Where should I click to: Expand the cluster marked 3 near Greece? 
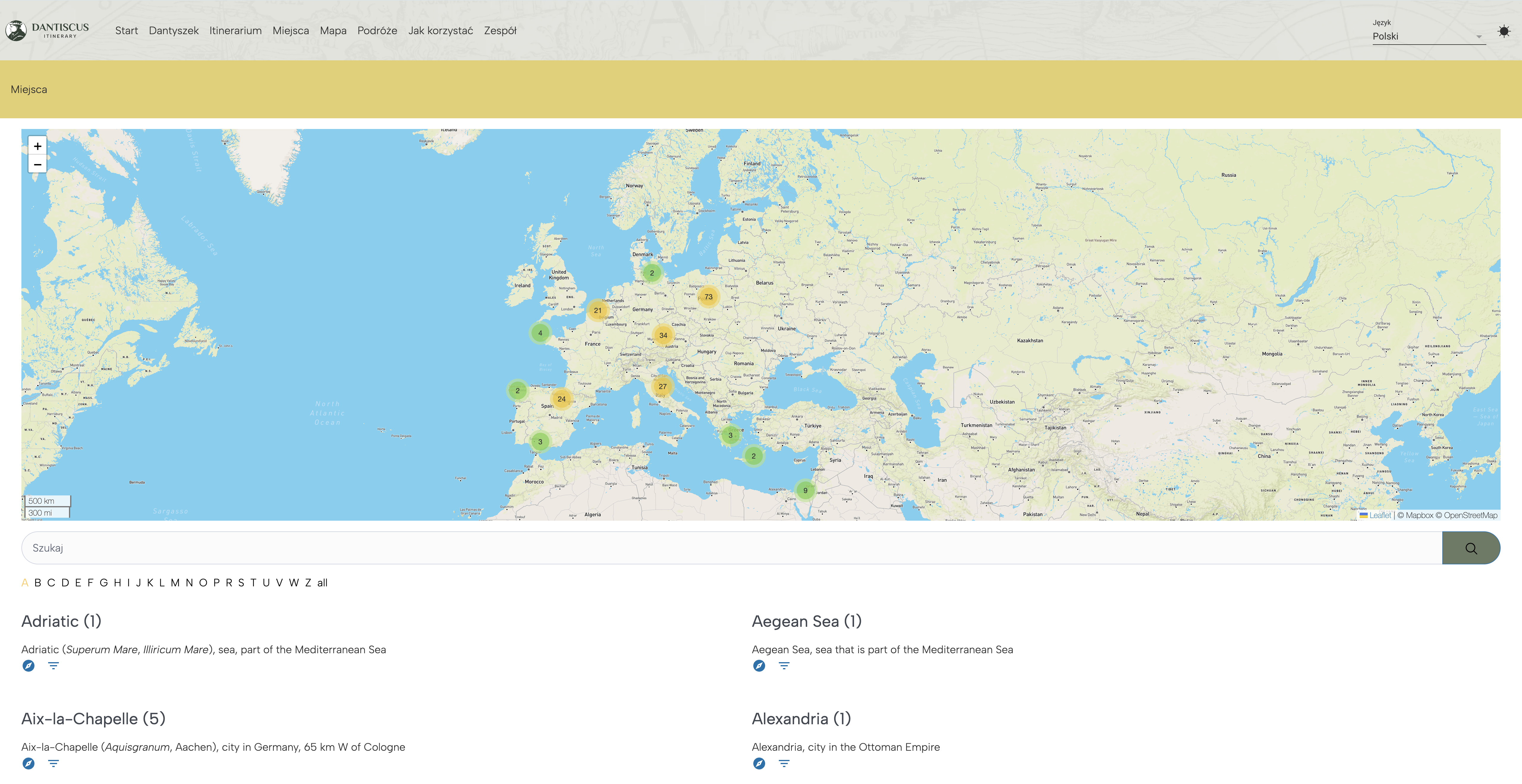730,435
